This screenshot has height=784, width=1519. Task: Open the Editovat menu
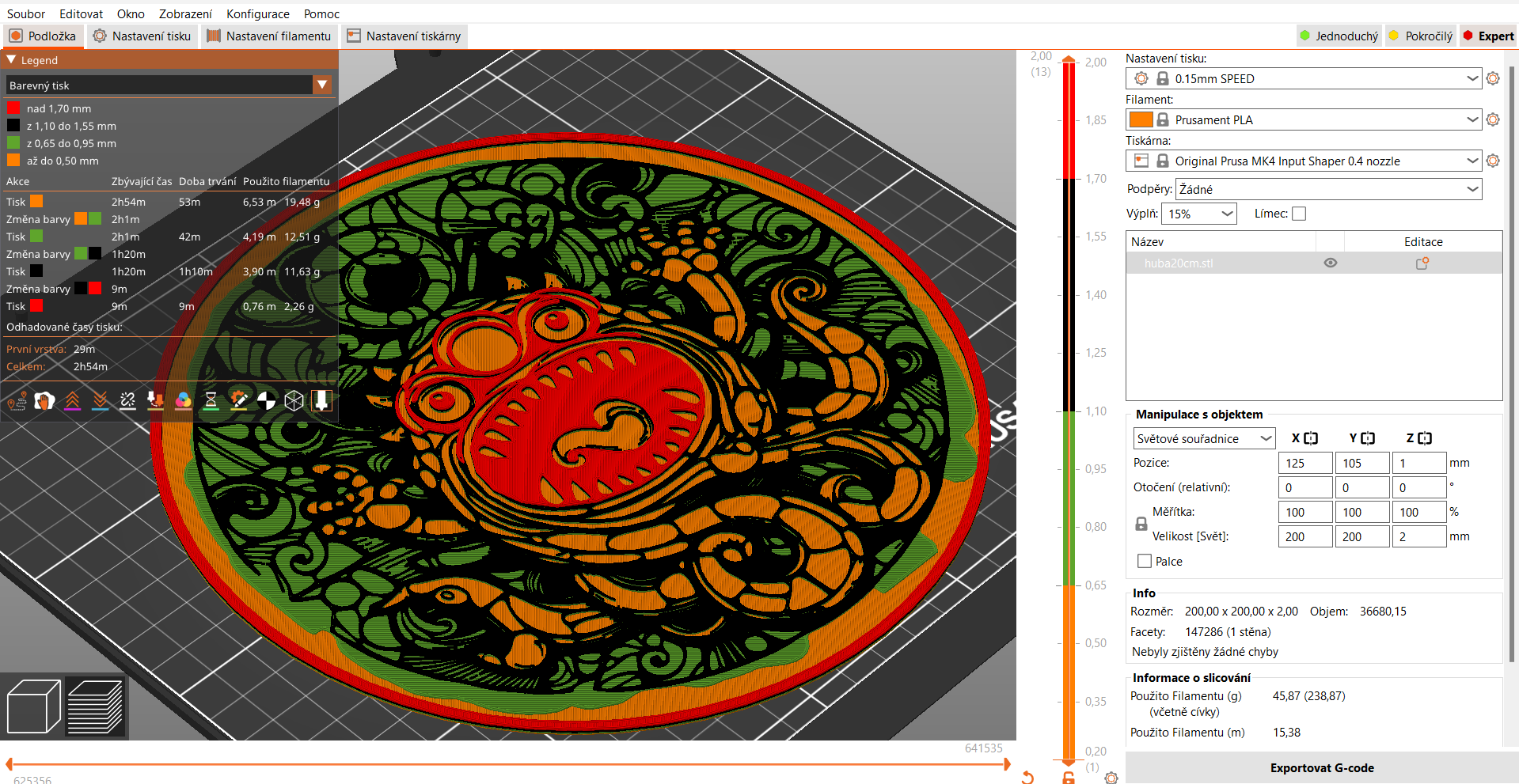coord(81,13)
